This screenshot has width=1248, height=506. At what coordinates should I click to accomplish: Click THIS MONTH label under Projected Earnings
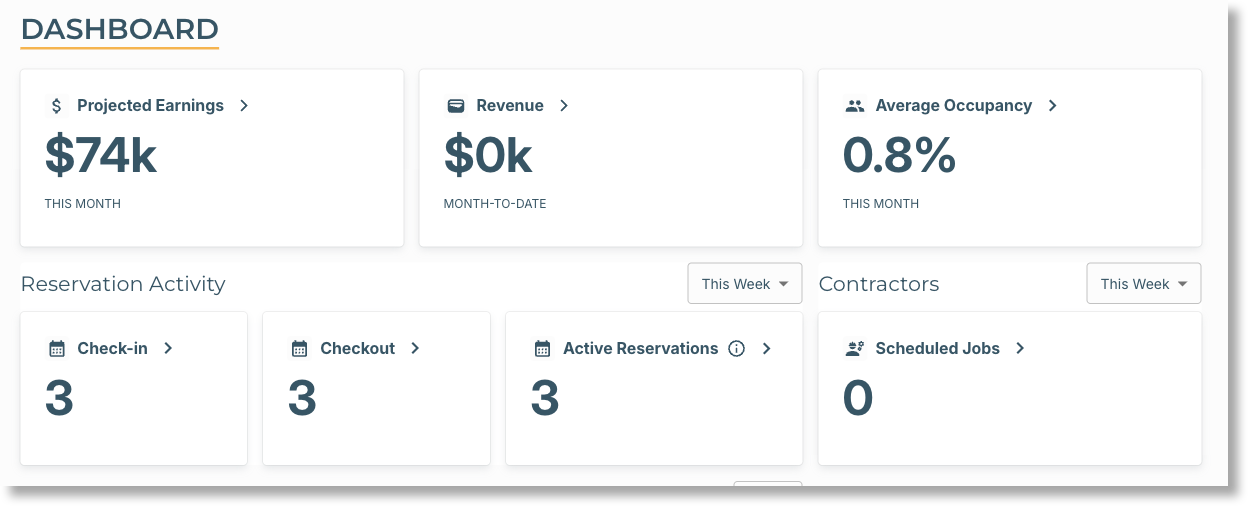(x=83, y=204)
